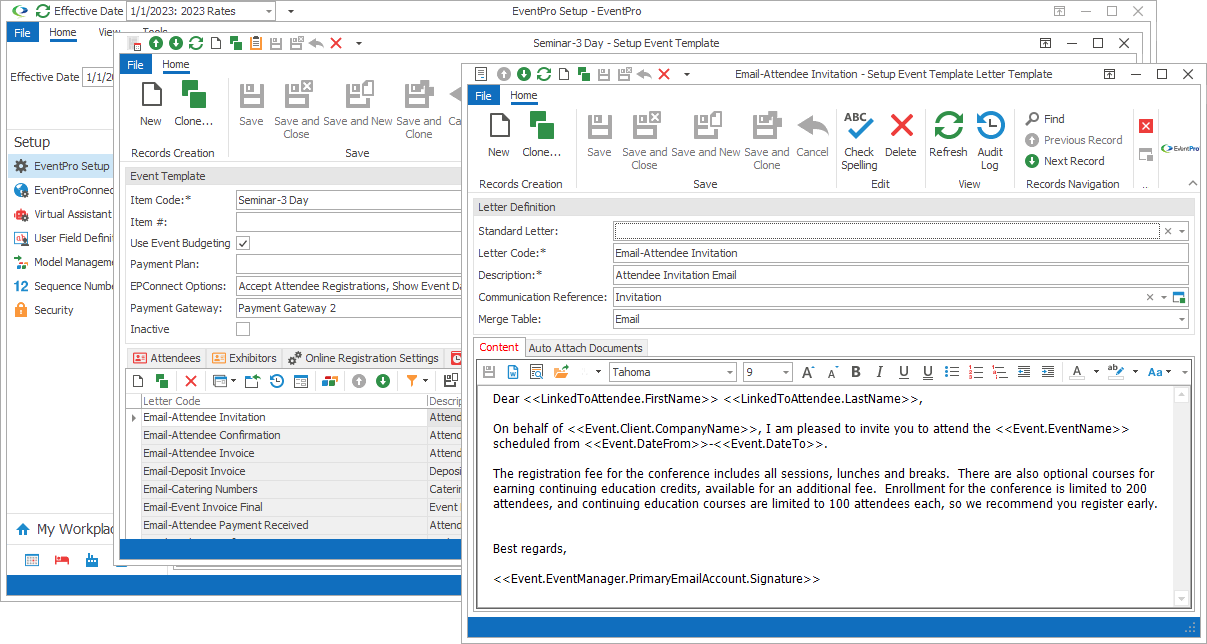
Task: Open filter dropdown arrow in letters grid toolbar
Action: 426,380
